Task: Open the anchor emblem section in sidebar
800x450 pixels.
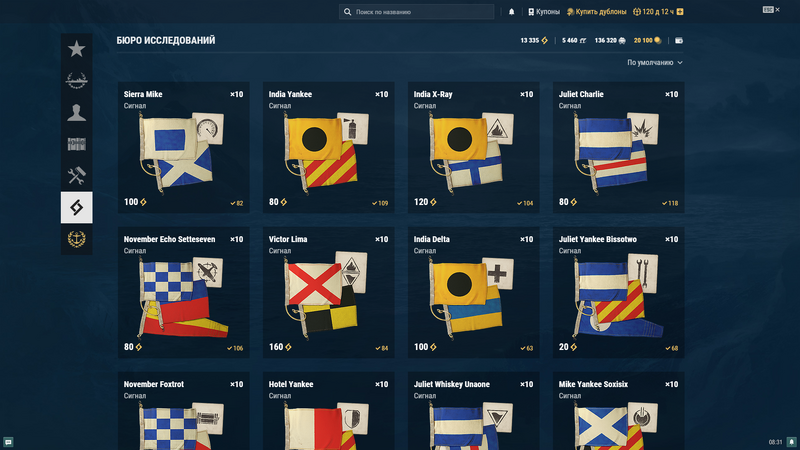Action: (77, 239)
